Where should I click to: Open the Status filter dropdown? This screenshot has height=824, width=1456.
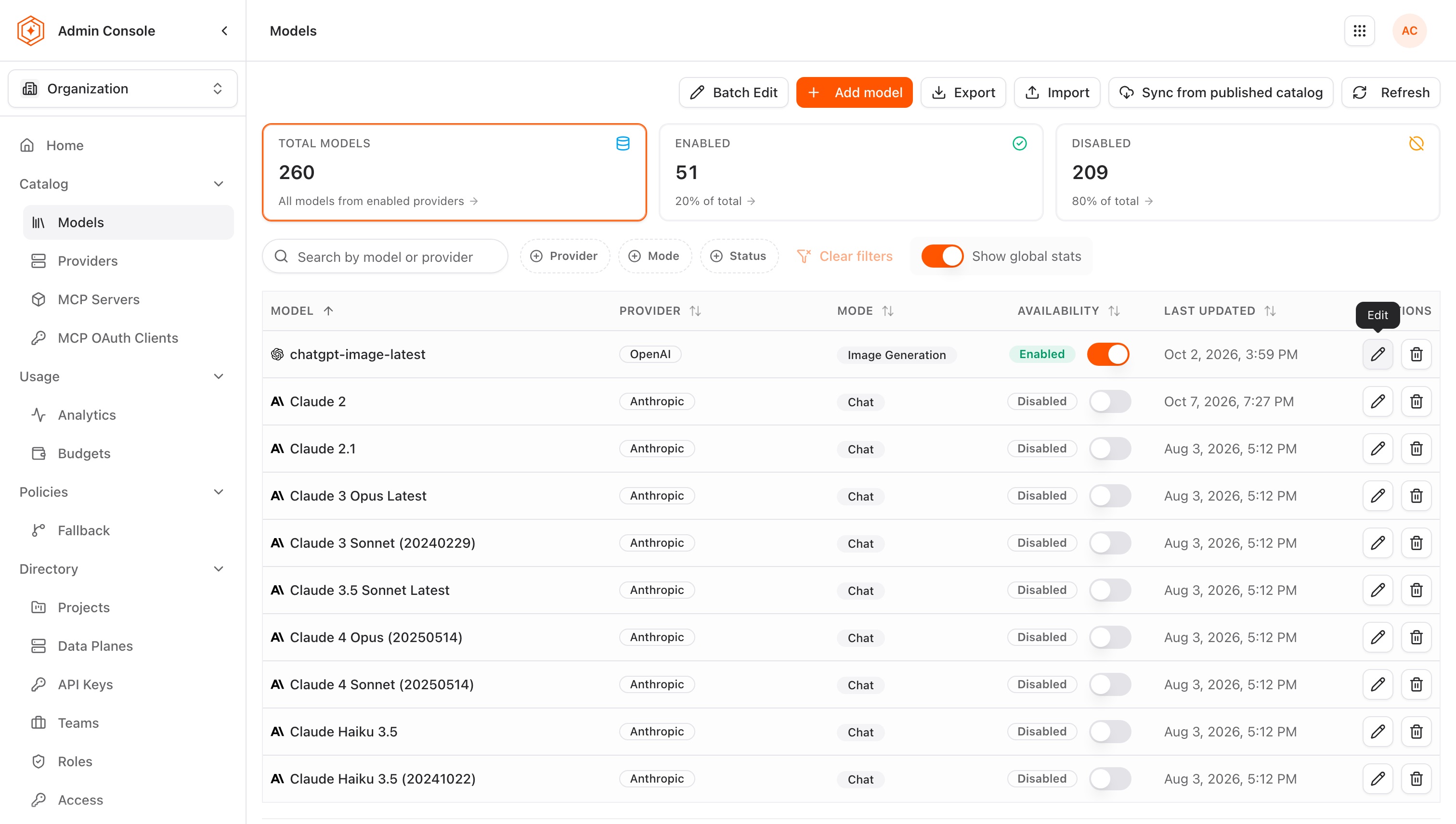coord(739,257)
